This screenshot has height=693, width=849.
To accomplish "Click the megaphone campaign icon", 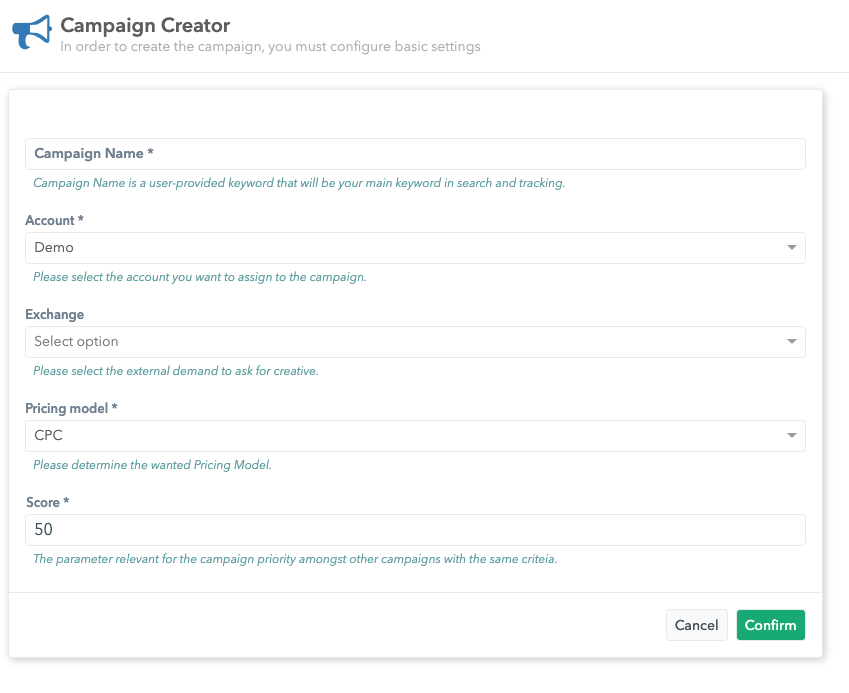I will click(30, 33).
